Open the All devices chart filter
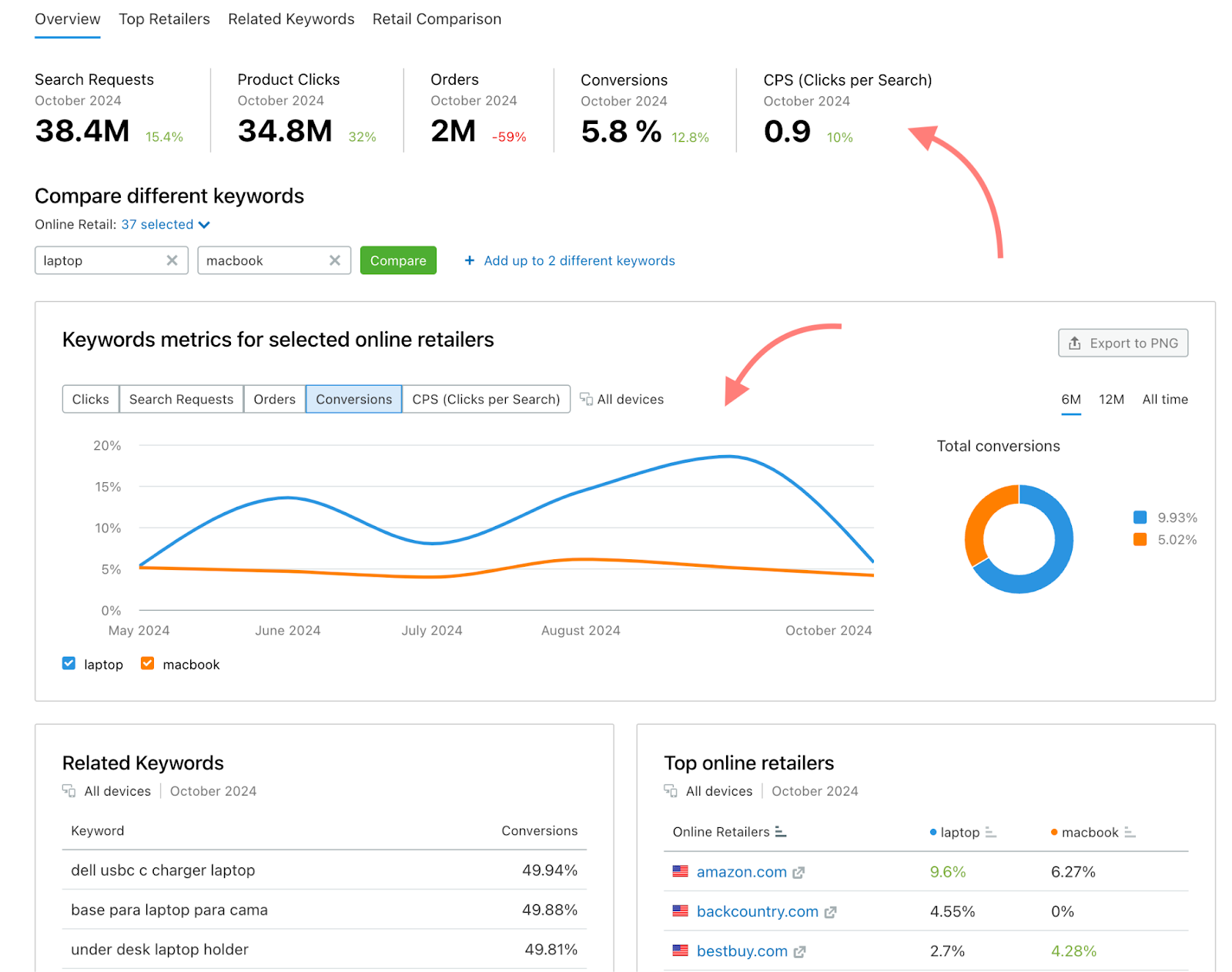 coord(622,399)
